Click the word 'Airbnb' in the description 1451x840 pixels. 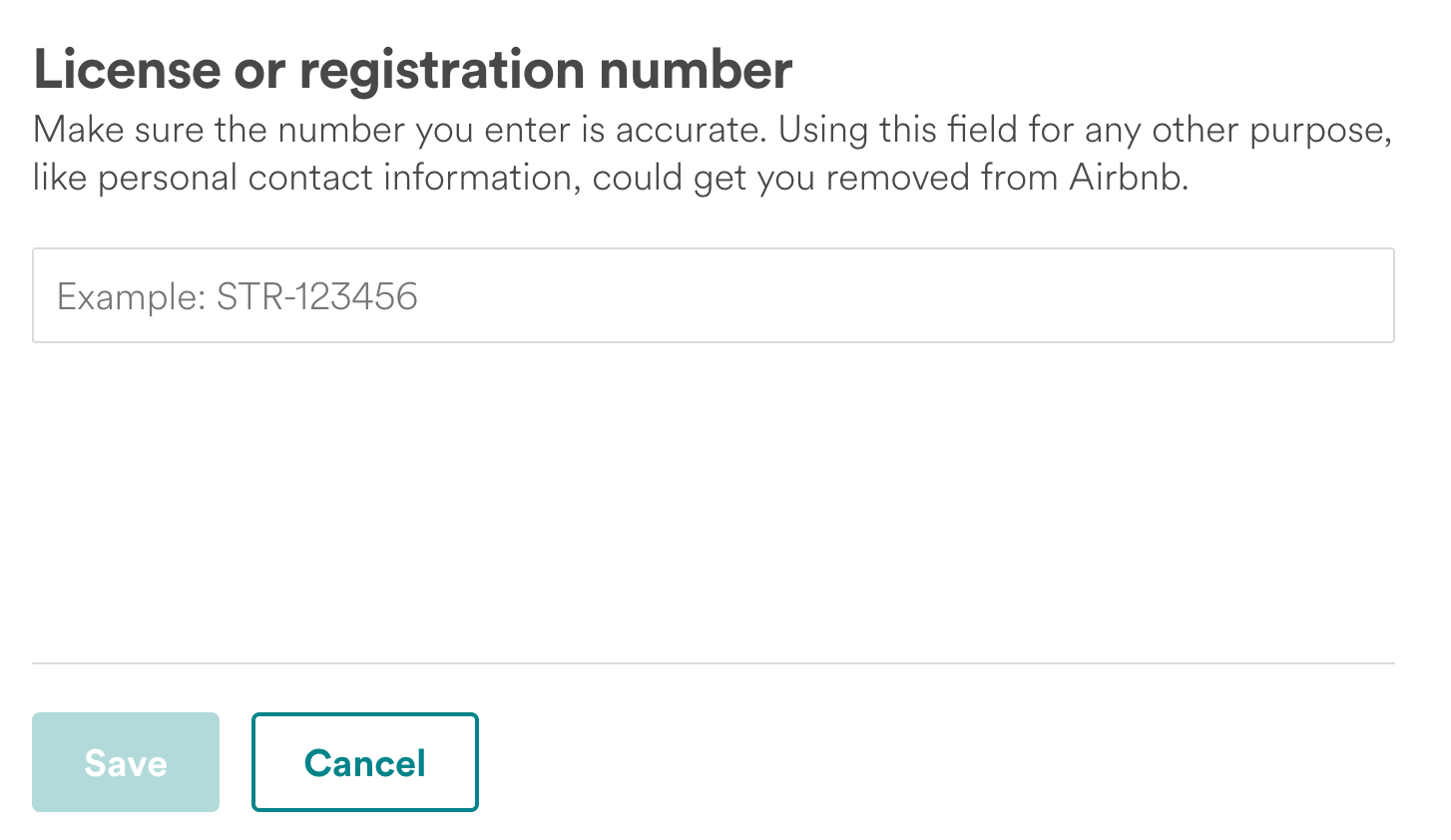1127,178
